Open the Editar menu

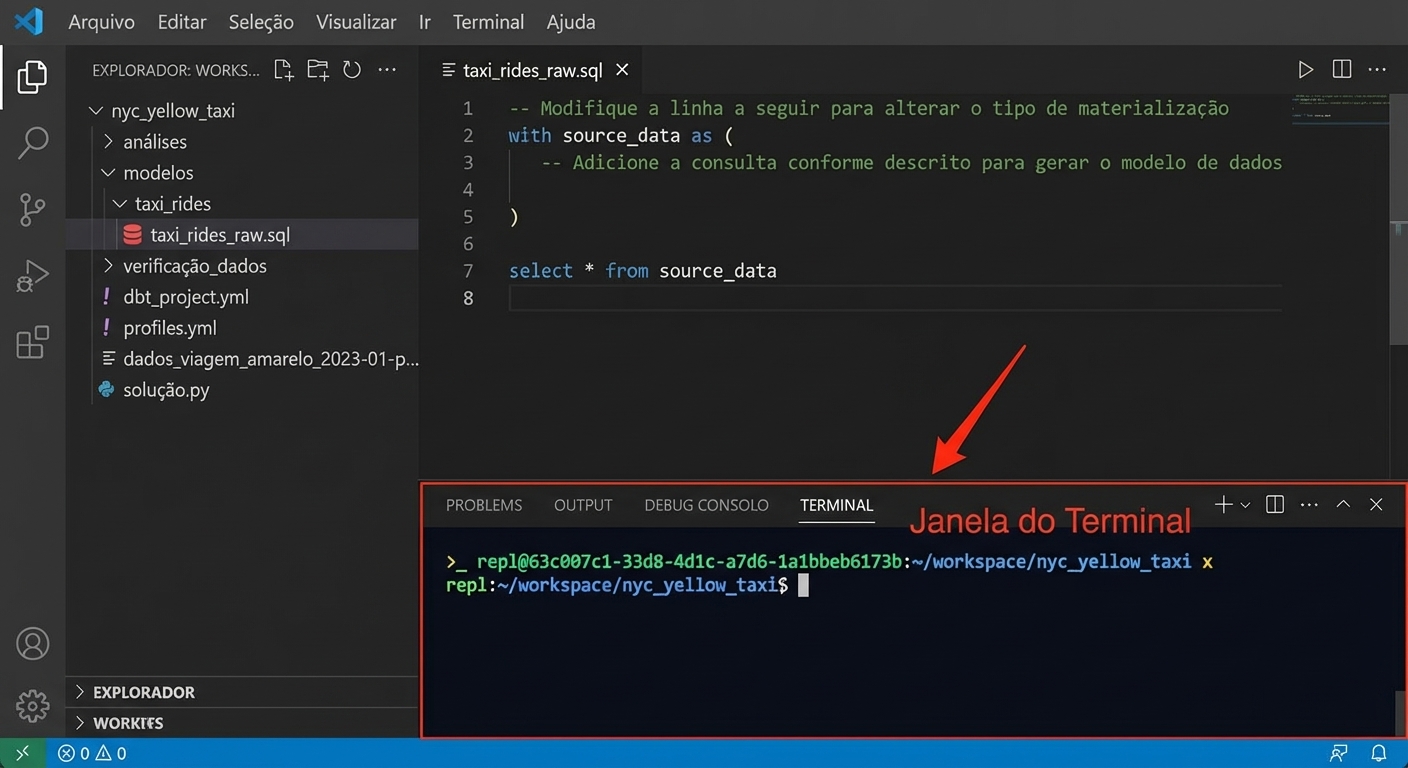pyautogui.click(x=182, y=22)
